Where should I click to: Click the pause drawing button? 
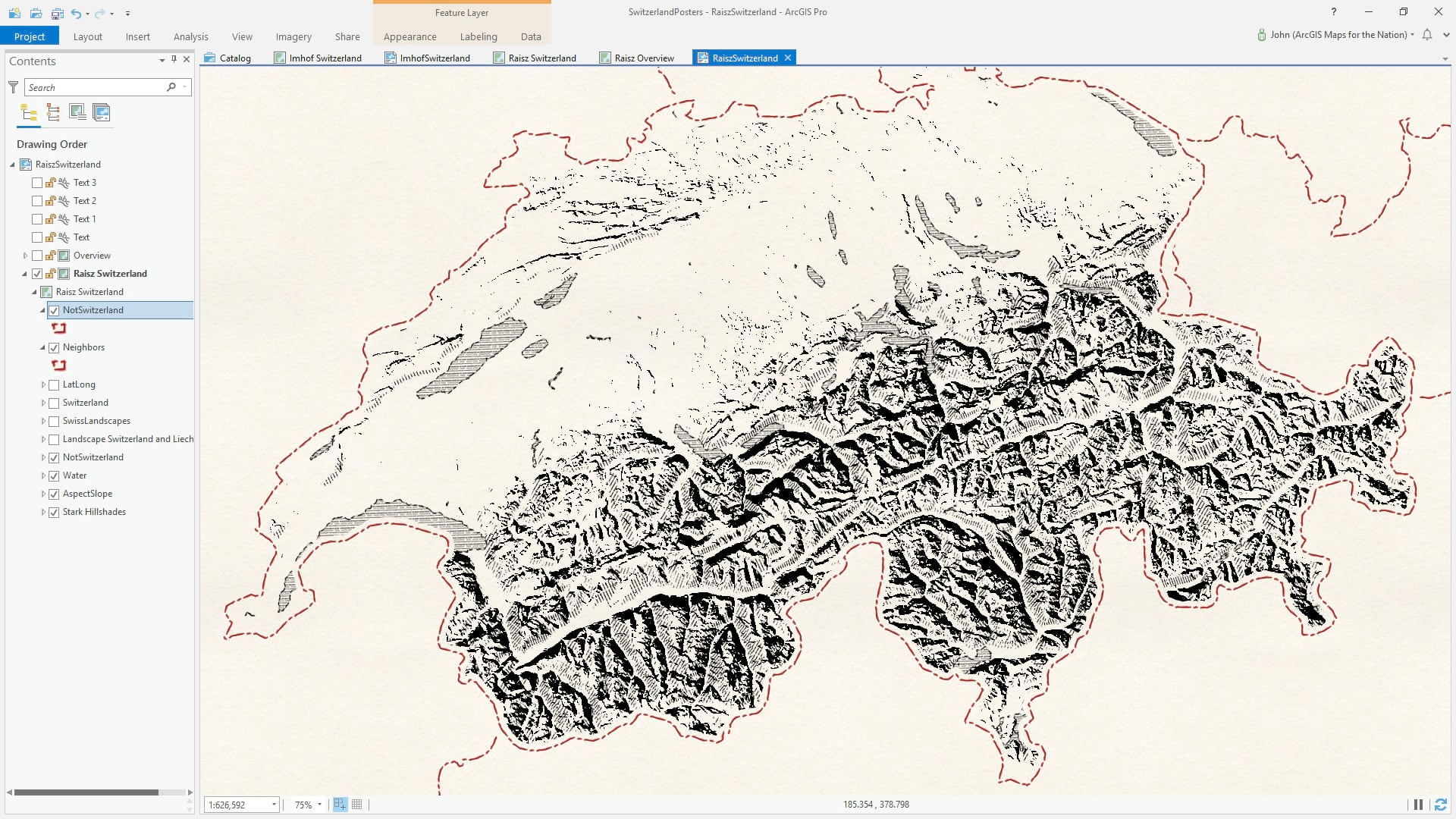(x=1417, y=805)
